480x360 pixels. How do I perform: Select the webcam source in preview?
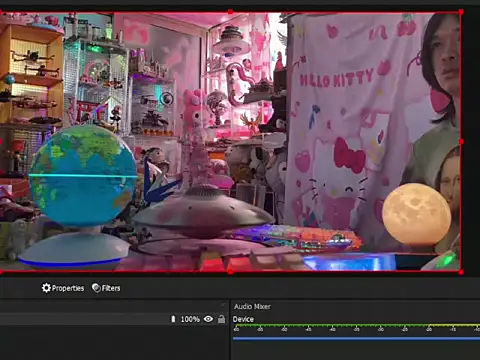pos(230,142)
